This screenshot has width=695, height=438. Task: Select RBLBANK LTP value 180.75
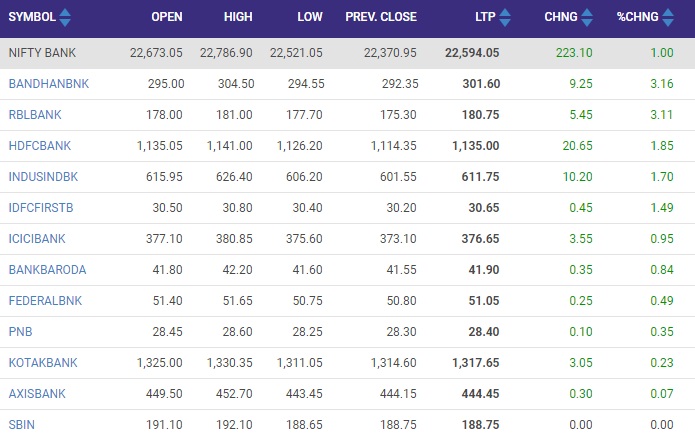click(x=480, y=115)
